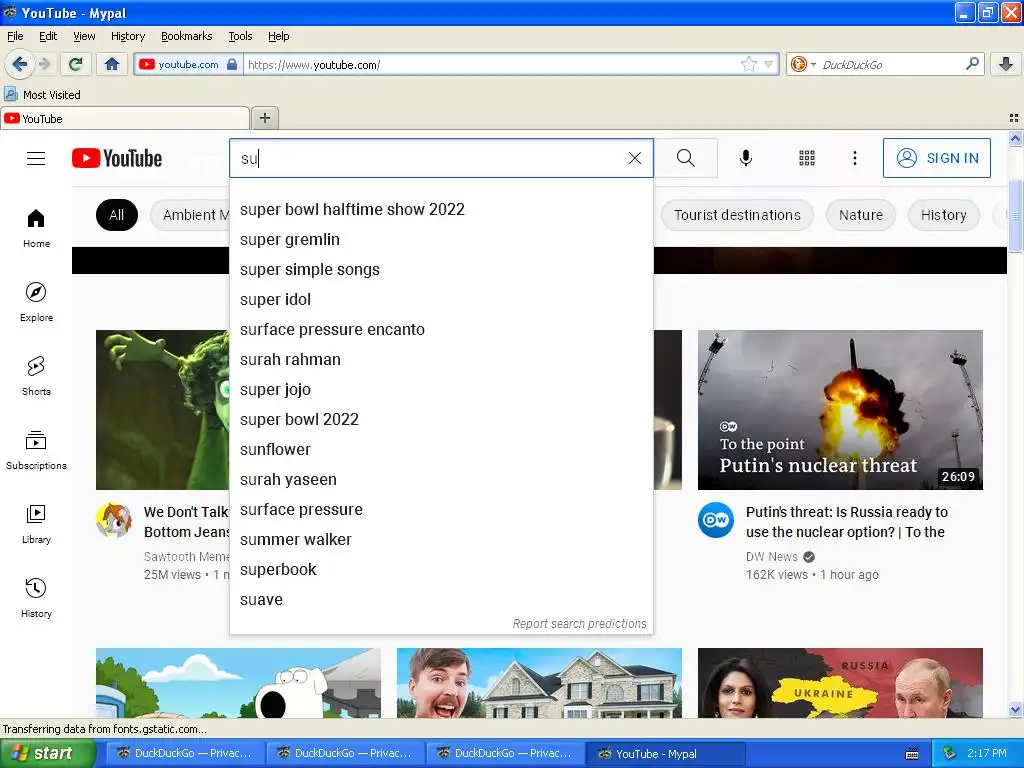Viewport: 1024px width, 768px height.
Task: Open the Tools menu
Action: tap(240, 36)
